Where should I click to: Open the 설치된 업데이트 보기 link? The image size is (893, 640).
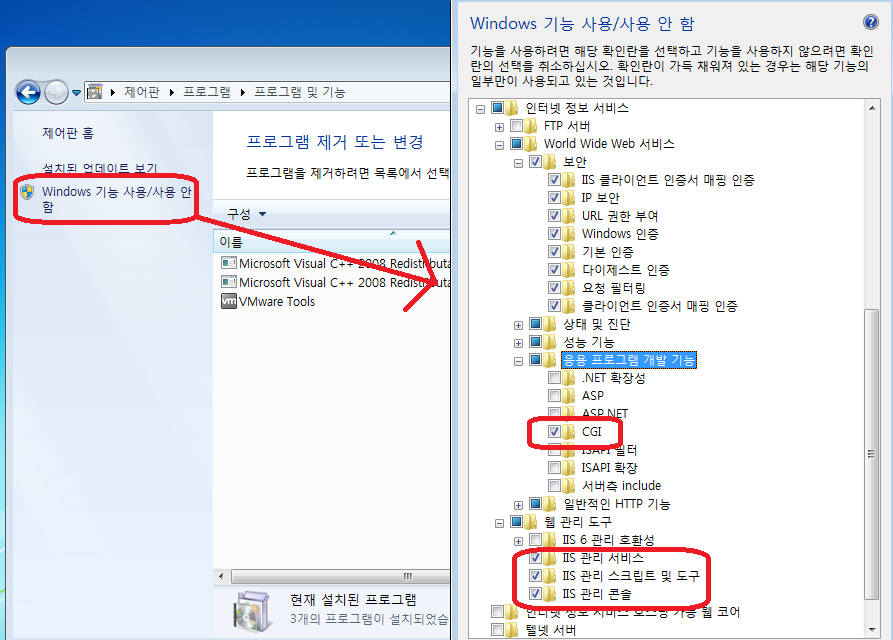tap(100, 168)
